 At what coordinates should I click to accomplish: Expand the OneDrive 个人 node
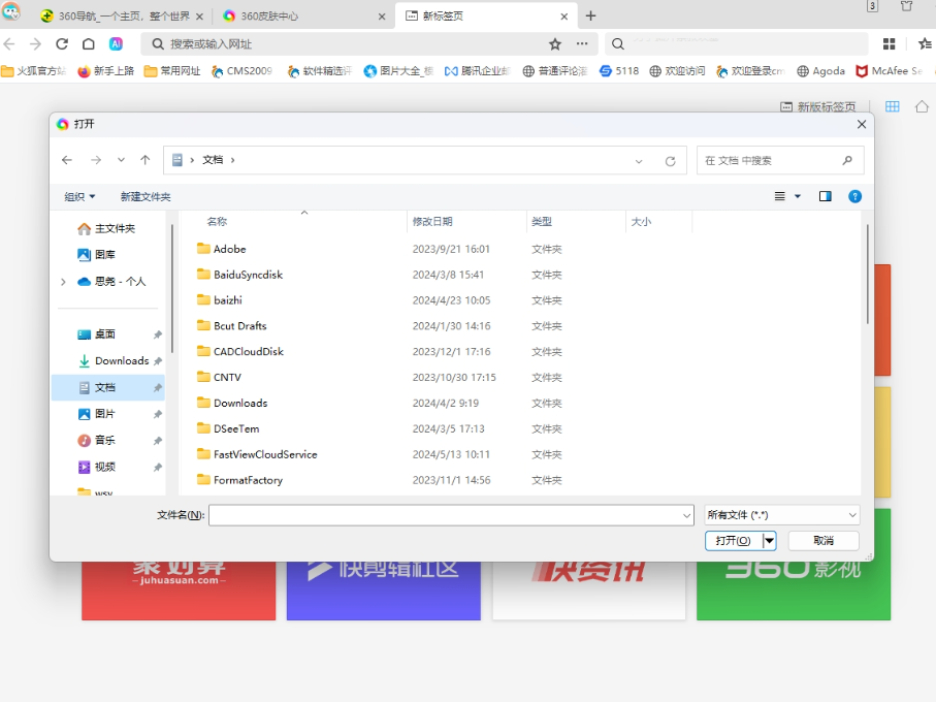point(63,282)
